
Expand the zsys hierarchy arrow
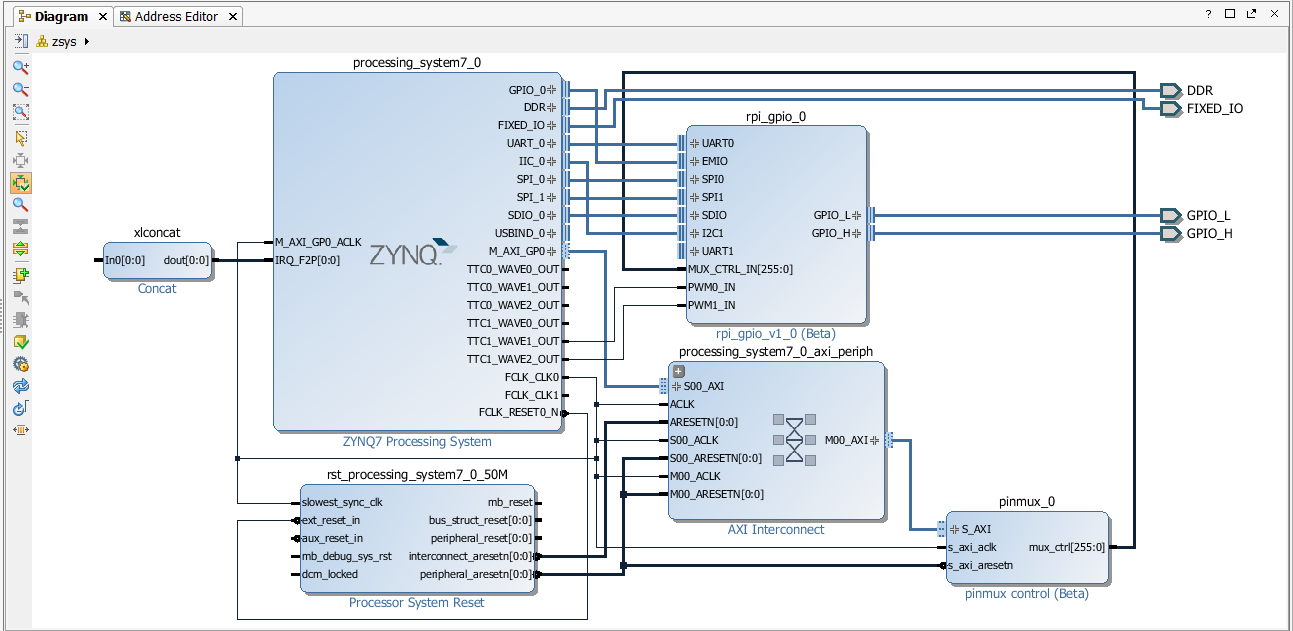click(87, 42)
